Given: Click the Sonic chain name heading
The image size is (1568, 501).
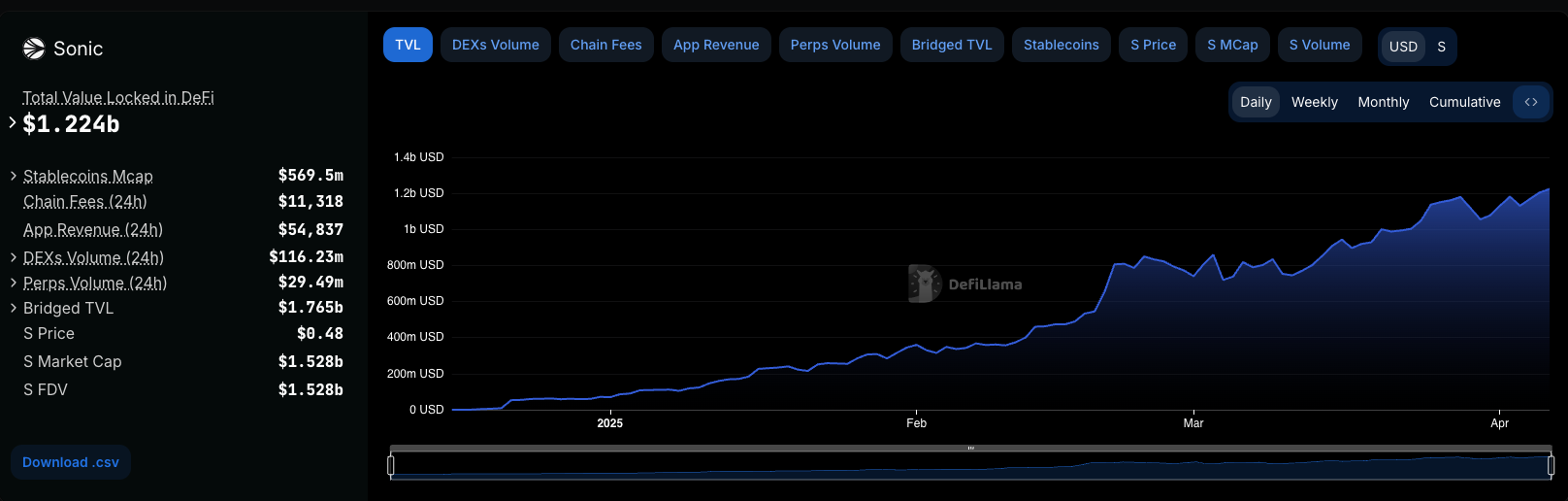Looking at the screenshot, I should tap(78, 49).
